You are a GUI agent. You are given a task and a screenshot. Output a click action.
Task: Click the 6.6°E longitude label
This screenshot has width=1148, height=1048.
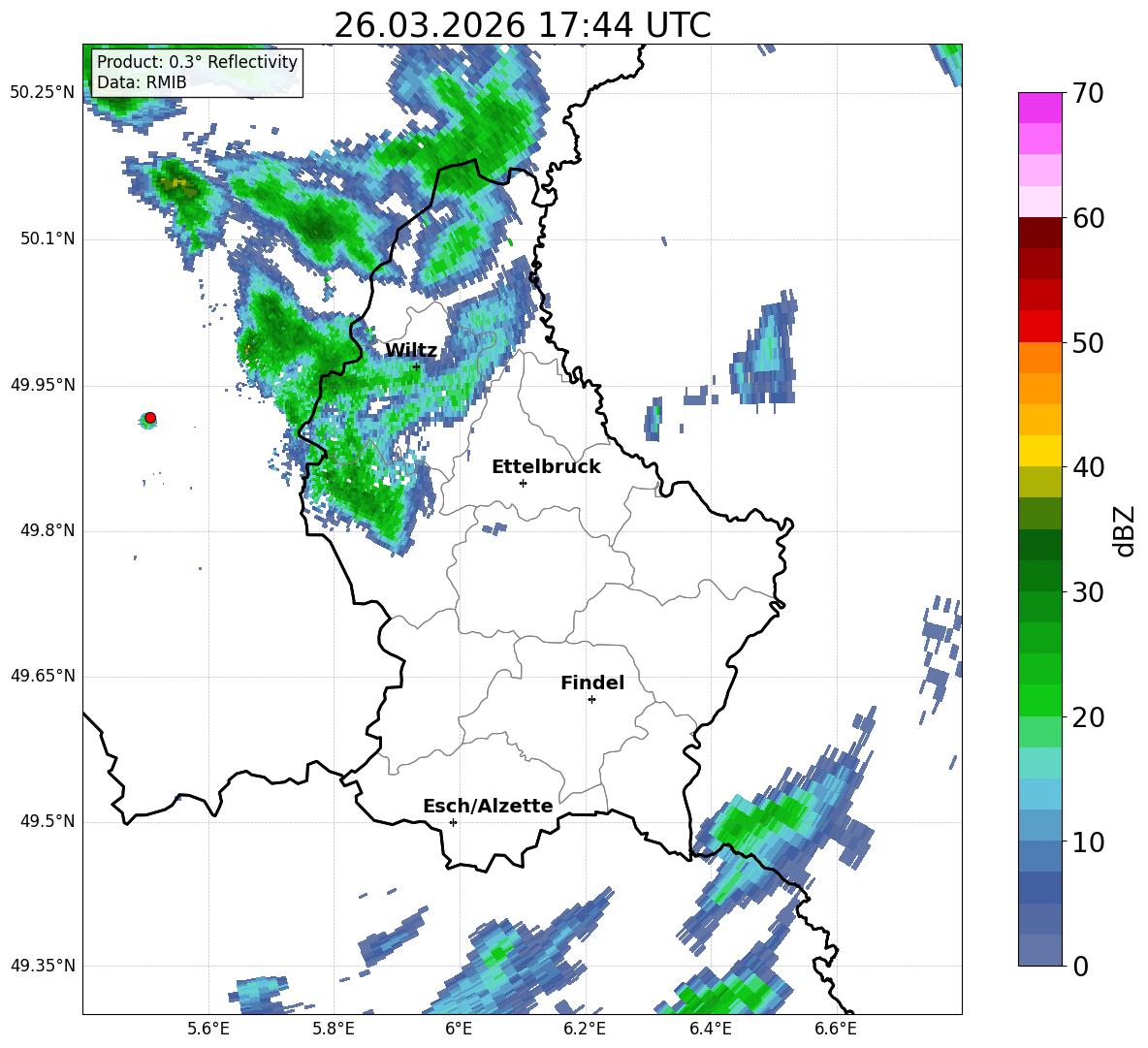(x=836, y=1029)
